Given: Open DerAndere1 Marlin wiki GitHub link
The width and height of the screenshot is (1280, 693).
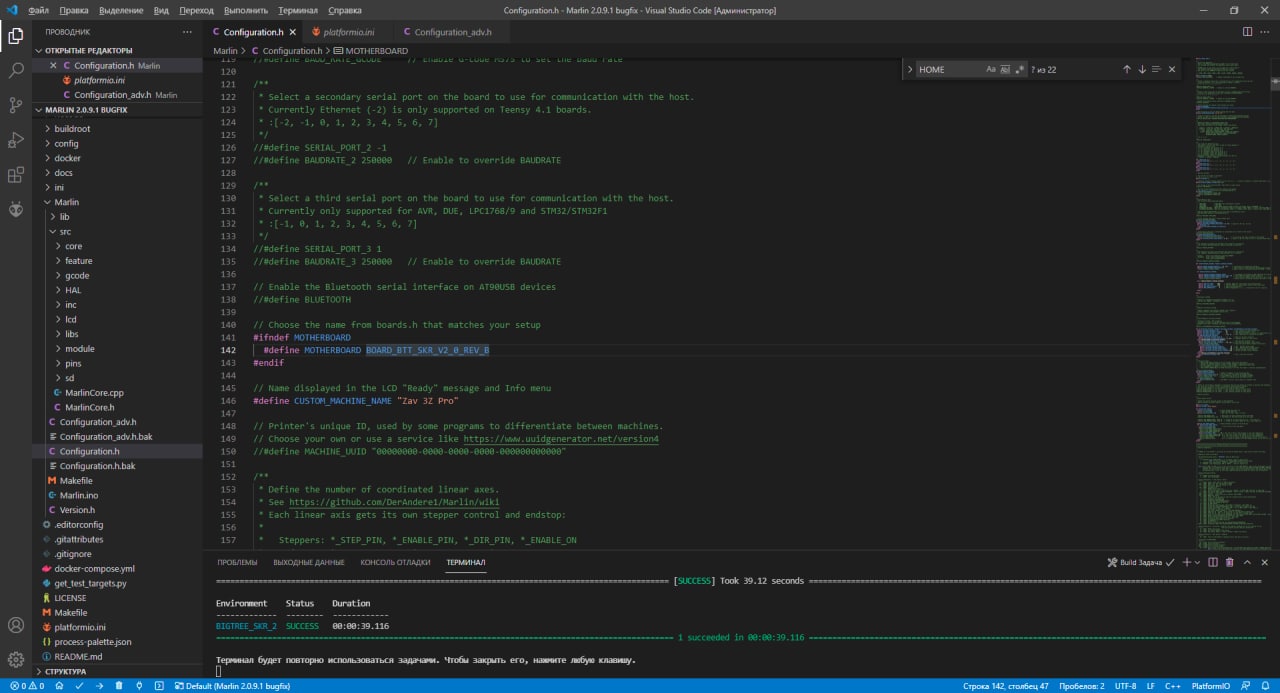Looking at the screenshot, I should coord(394,502).
